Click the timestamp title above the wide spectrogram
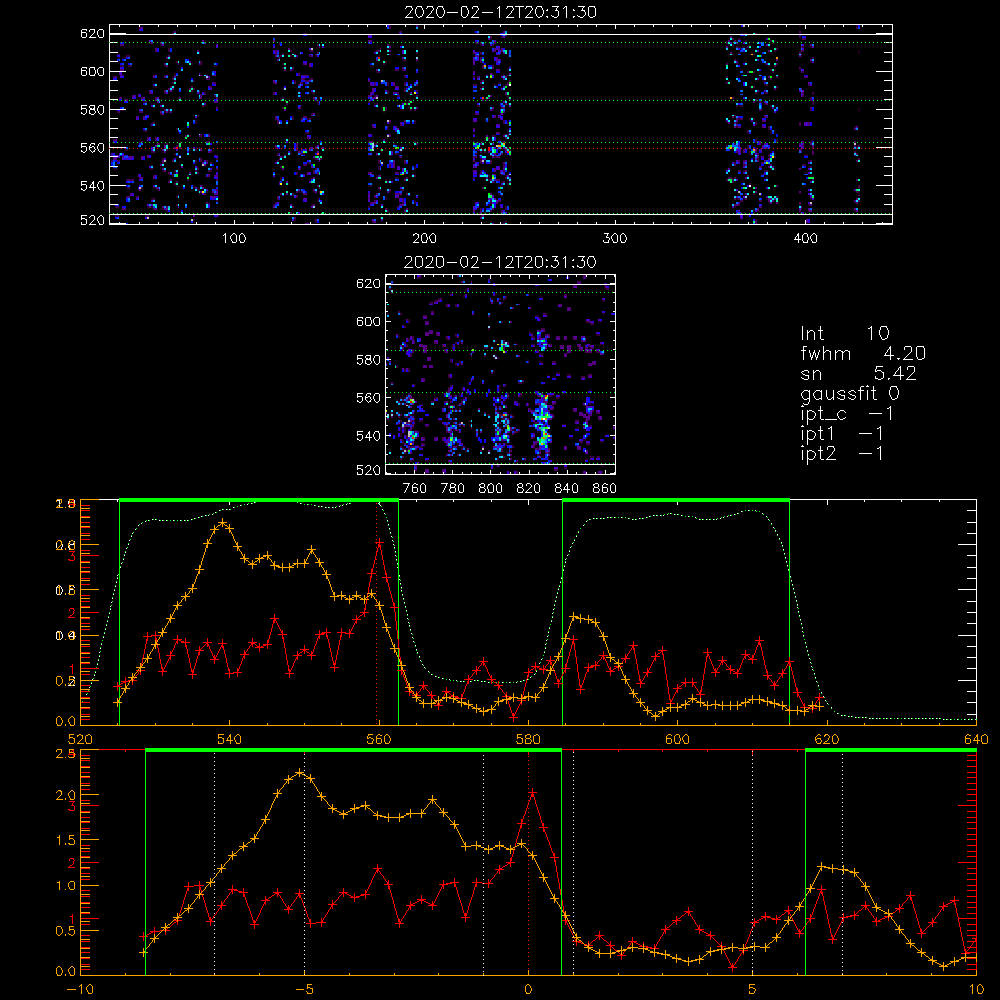The width and height of the screenshot is (1000, 1000). coord(500,11)
